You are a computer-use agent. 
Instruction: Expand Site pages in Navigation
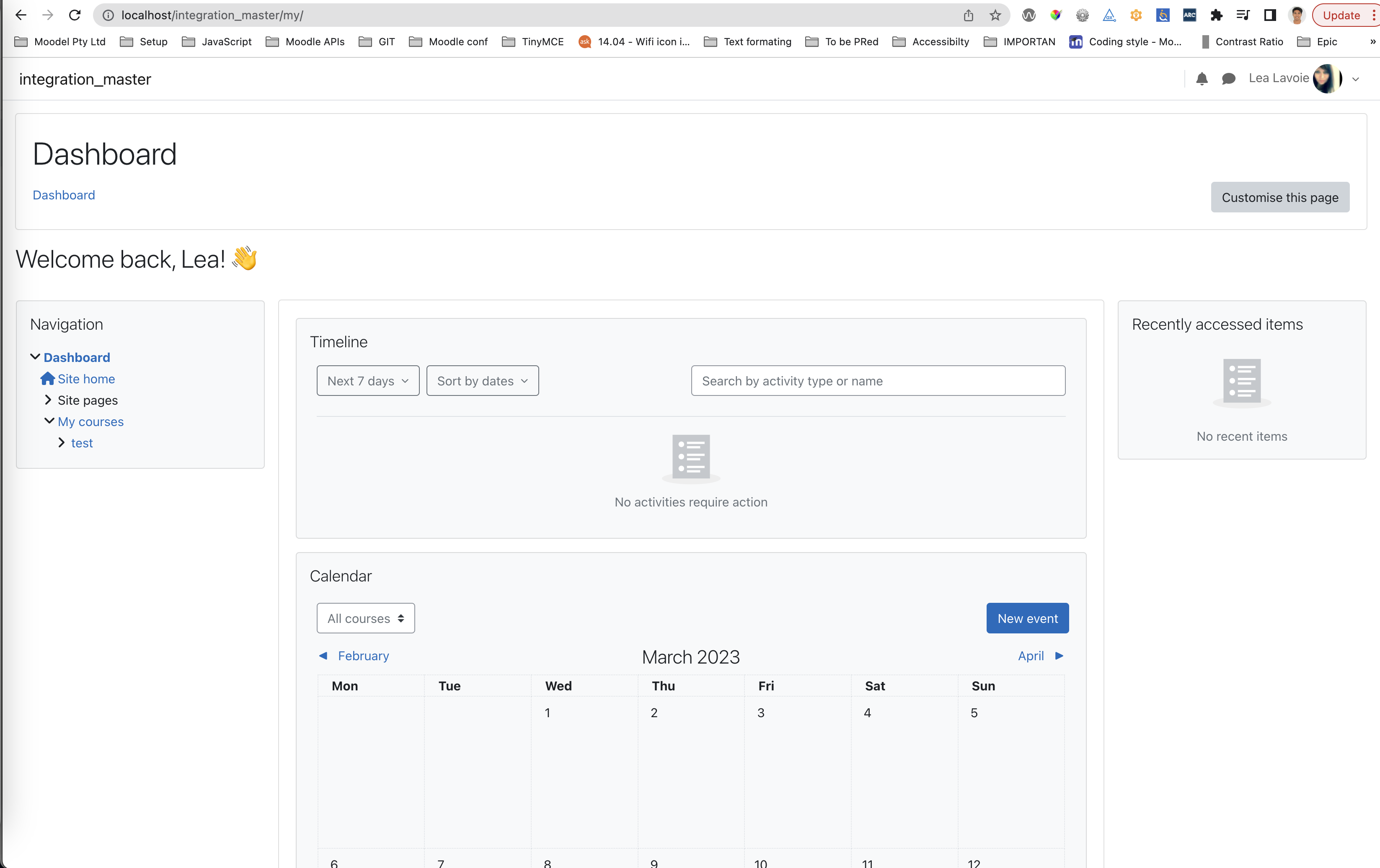(x=48, y=400)
